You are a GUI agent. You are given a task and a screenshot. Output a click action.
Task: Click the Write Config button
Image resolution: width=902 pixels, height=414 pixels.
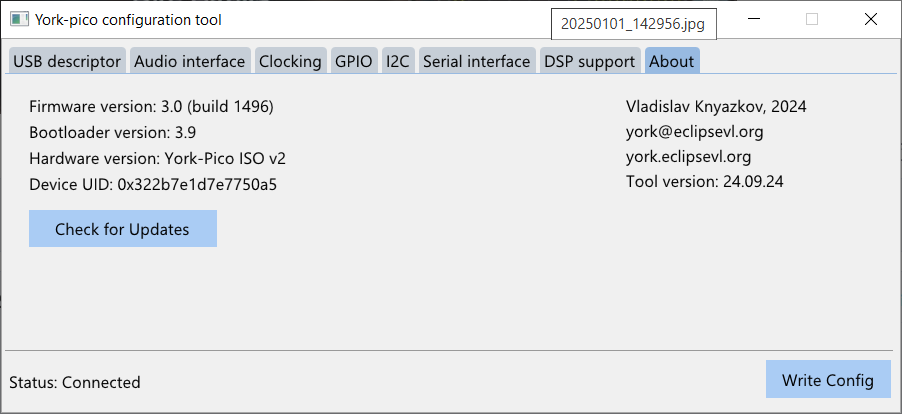click(x=828, y=380)
